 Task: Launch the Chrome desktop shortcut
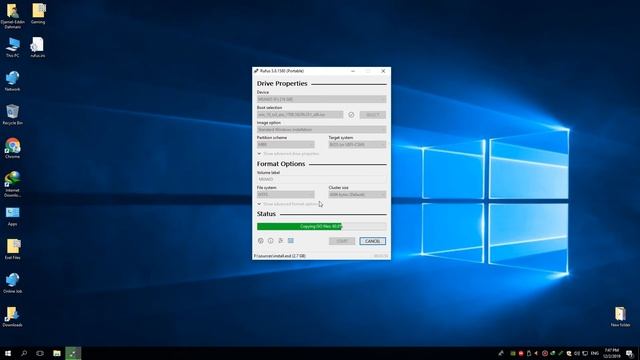point(12,148)
